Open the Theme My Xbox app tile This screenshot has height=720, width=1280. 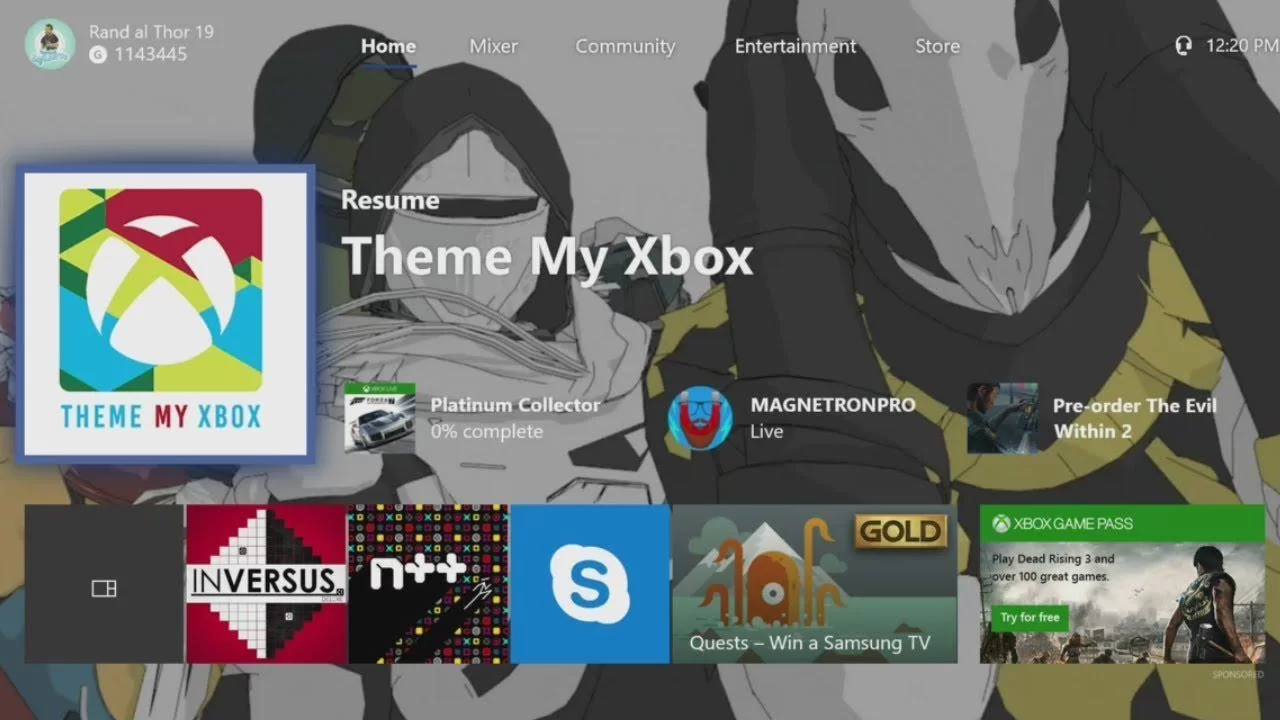[x=165, y=314]
